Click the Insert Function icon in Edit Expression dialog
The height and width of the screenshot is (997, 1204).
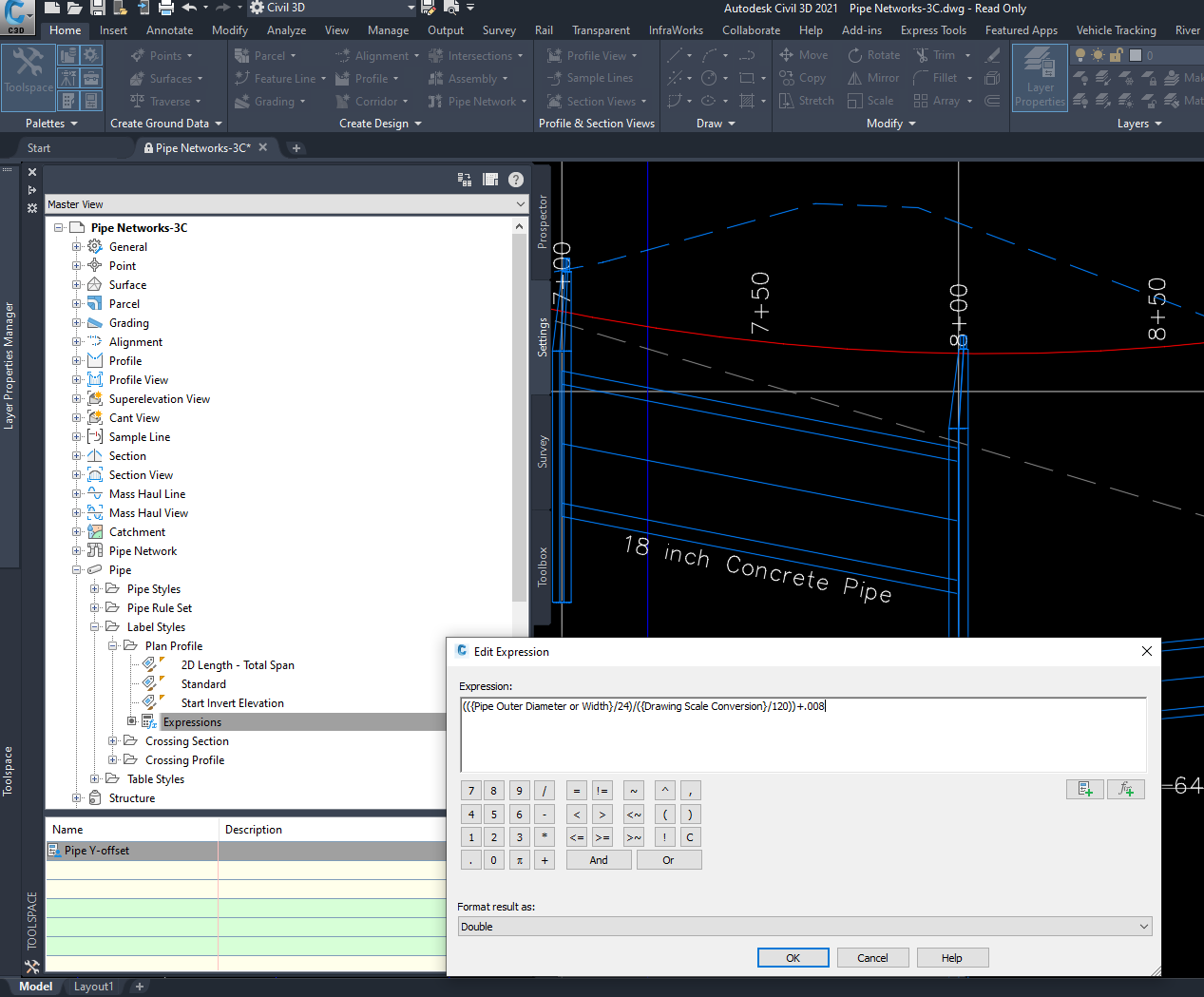[x=1125, y=789]
